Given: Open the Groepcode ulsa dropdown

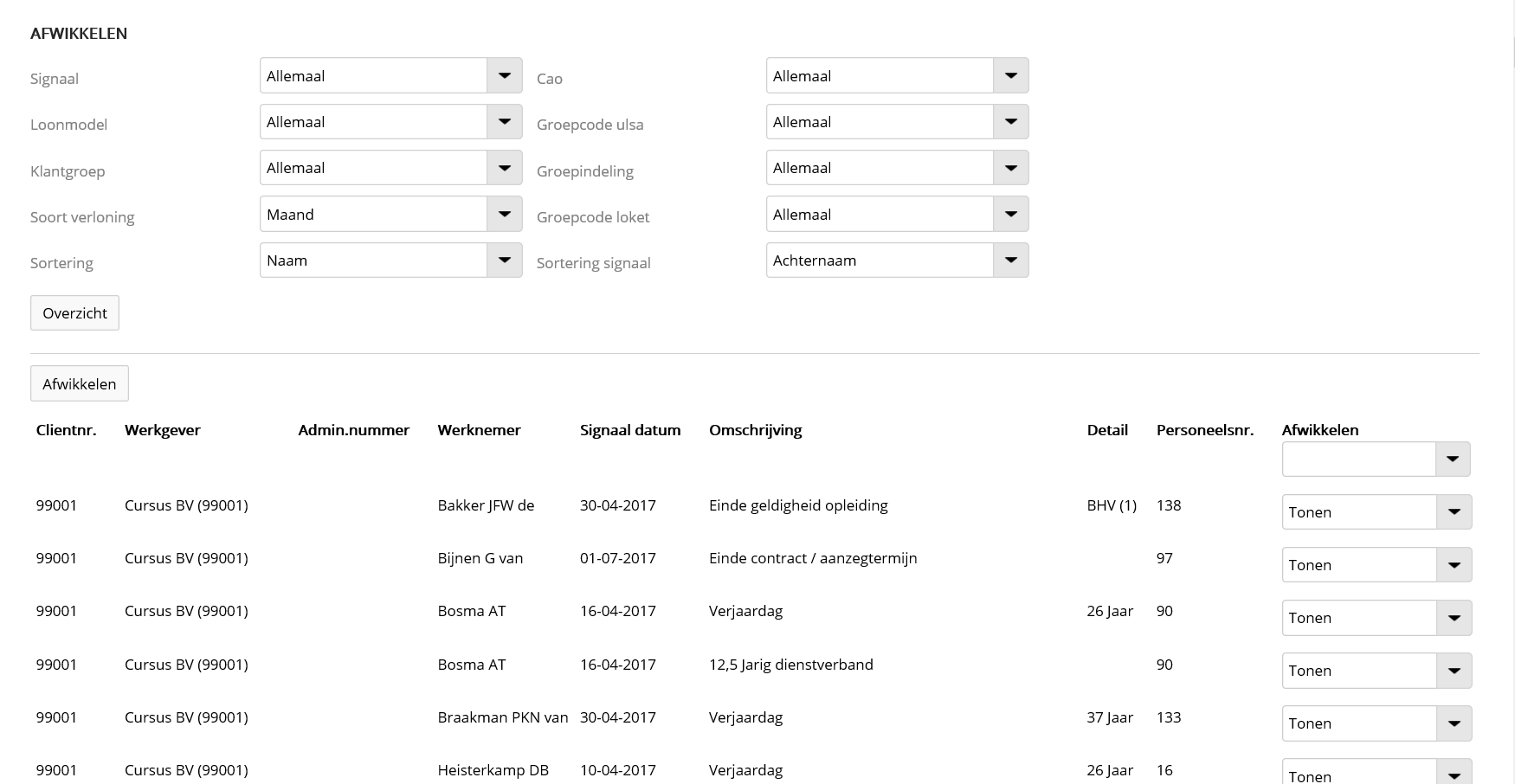Looking at the screenshot, I should tap(897, 122).
